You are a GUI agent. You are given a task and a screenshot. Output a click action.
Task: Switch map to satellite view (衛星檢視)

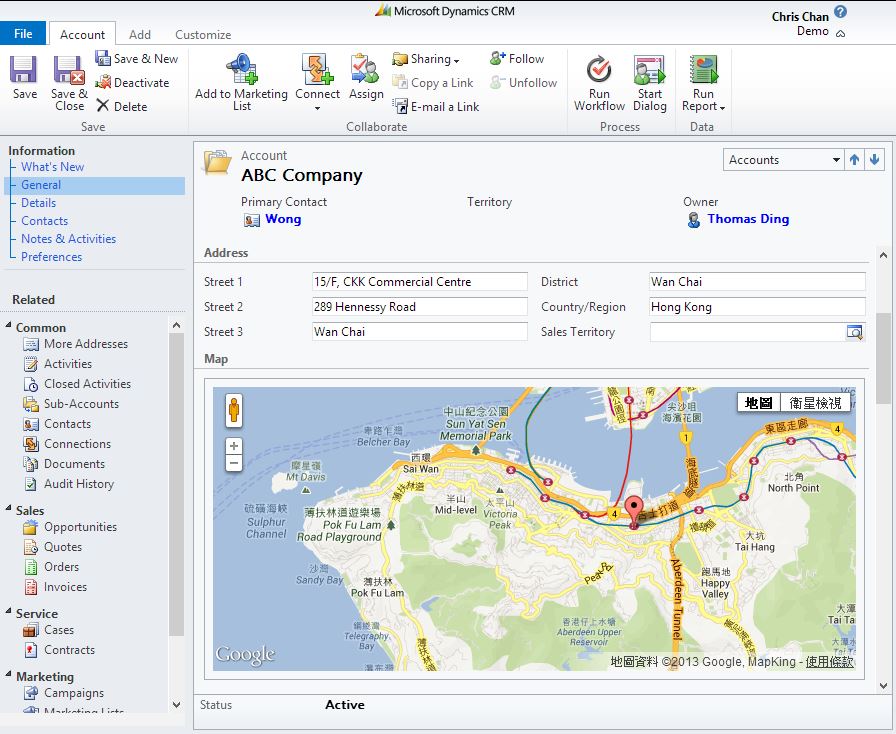815,403
